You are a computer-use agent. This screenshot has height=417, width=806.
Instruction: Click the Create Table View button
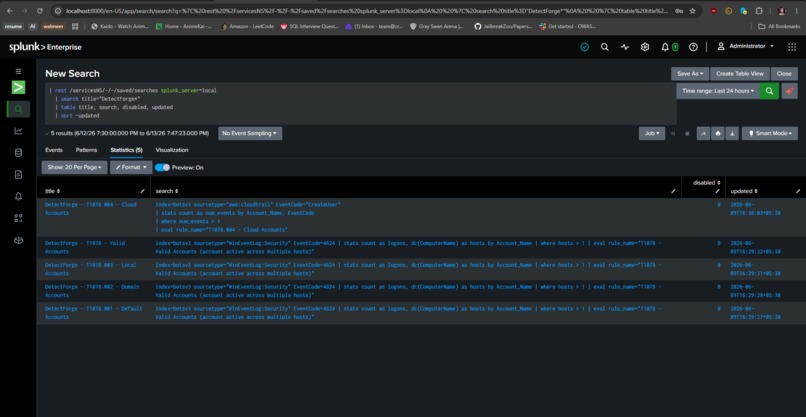tap(740, 74)
